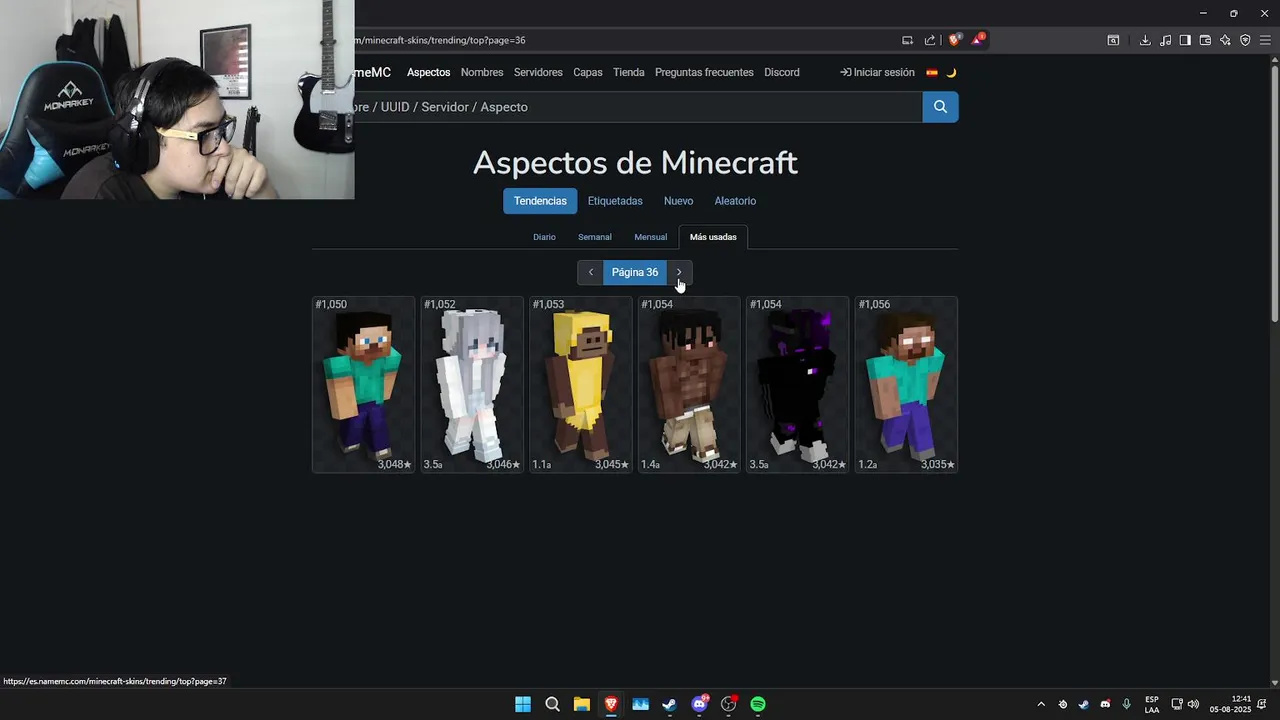Click the Brave Shields lion icon
The image size is (1280, 720).
point(954,40)
